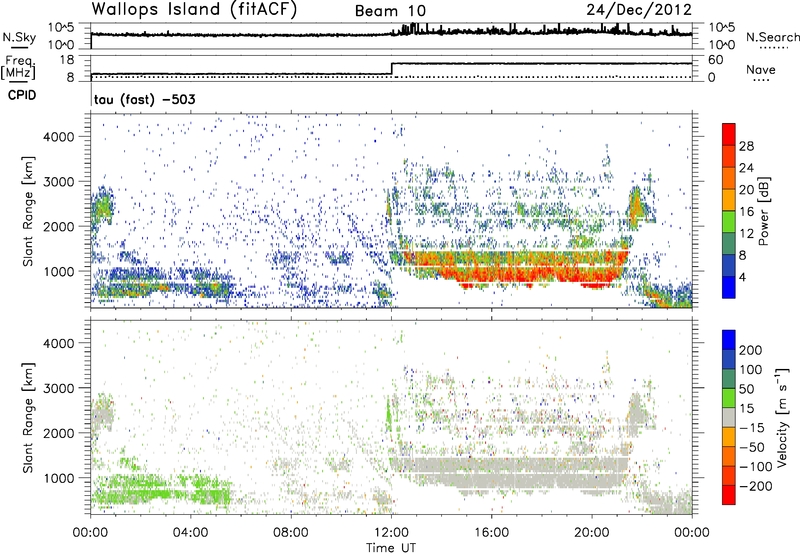800x554 pixels.
Task: Click the red bottom of Velocity color bar
Action: pyautogui.click(x=729, y=495)
